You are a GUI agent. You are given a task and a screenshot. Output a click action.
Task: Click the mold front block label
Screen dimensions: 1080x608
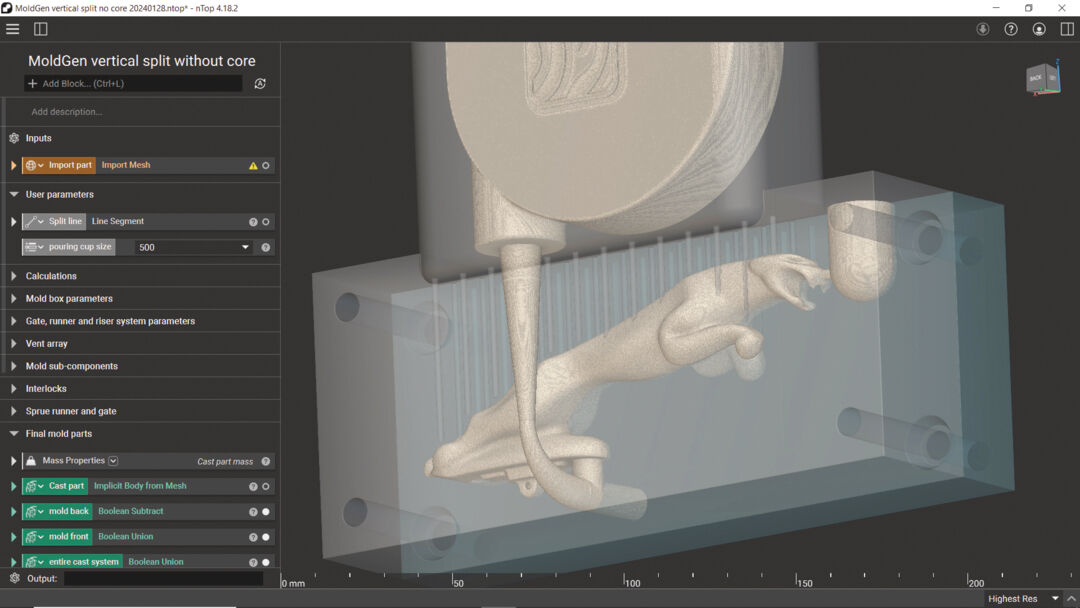point(69,537)
